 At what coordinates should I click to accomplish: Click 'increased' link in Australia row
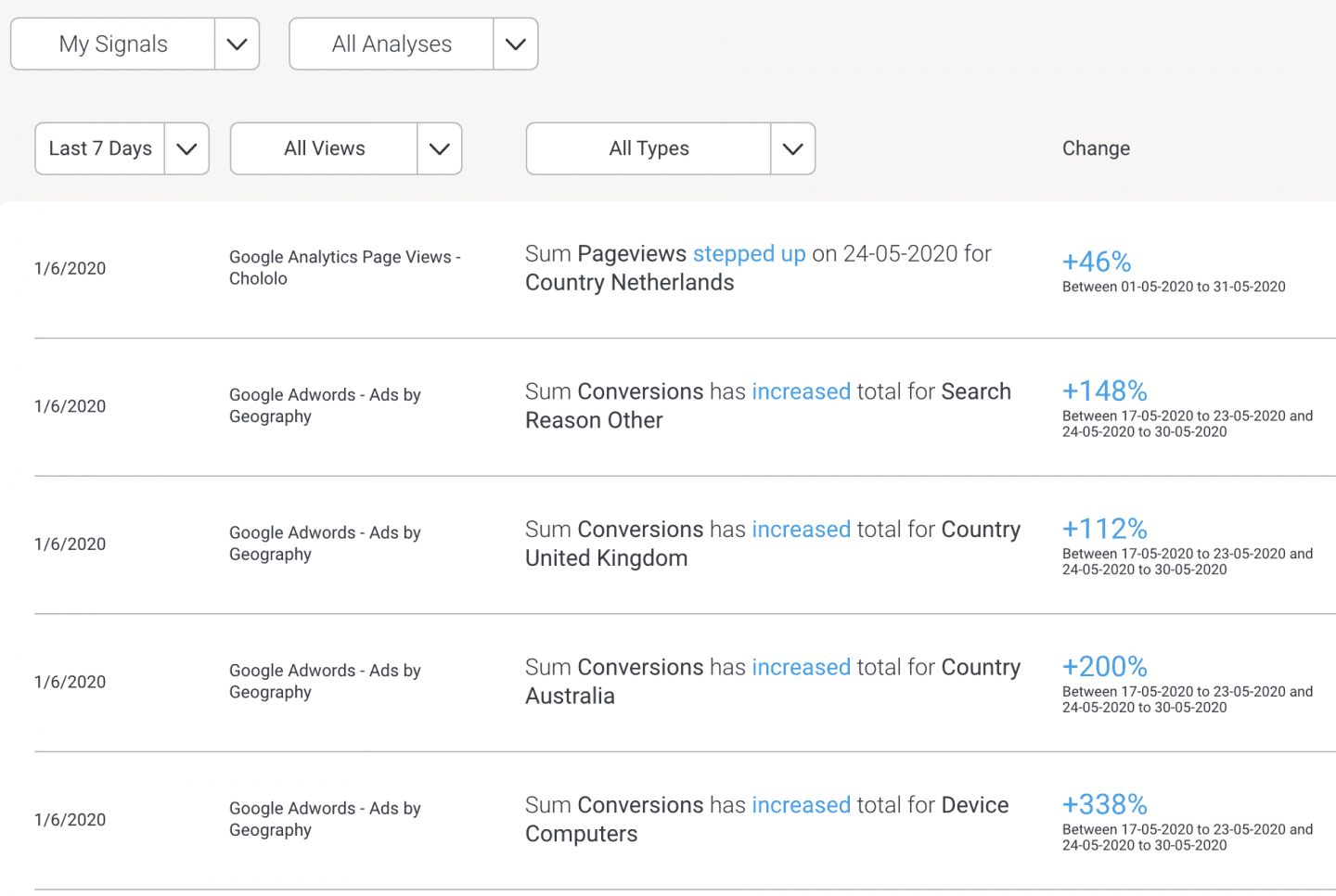click(x=801, y=668)
